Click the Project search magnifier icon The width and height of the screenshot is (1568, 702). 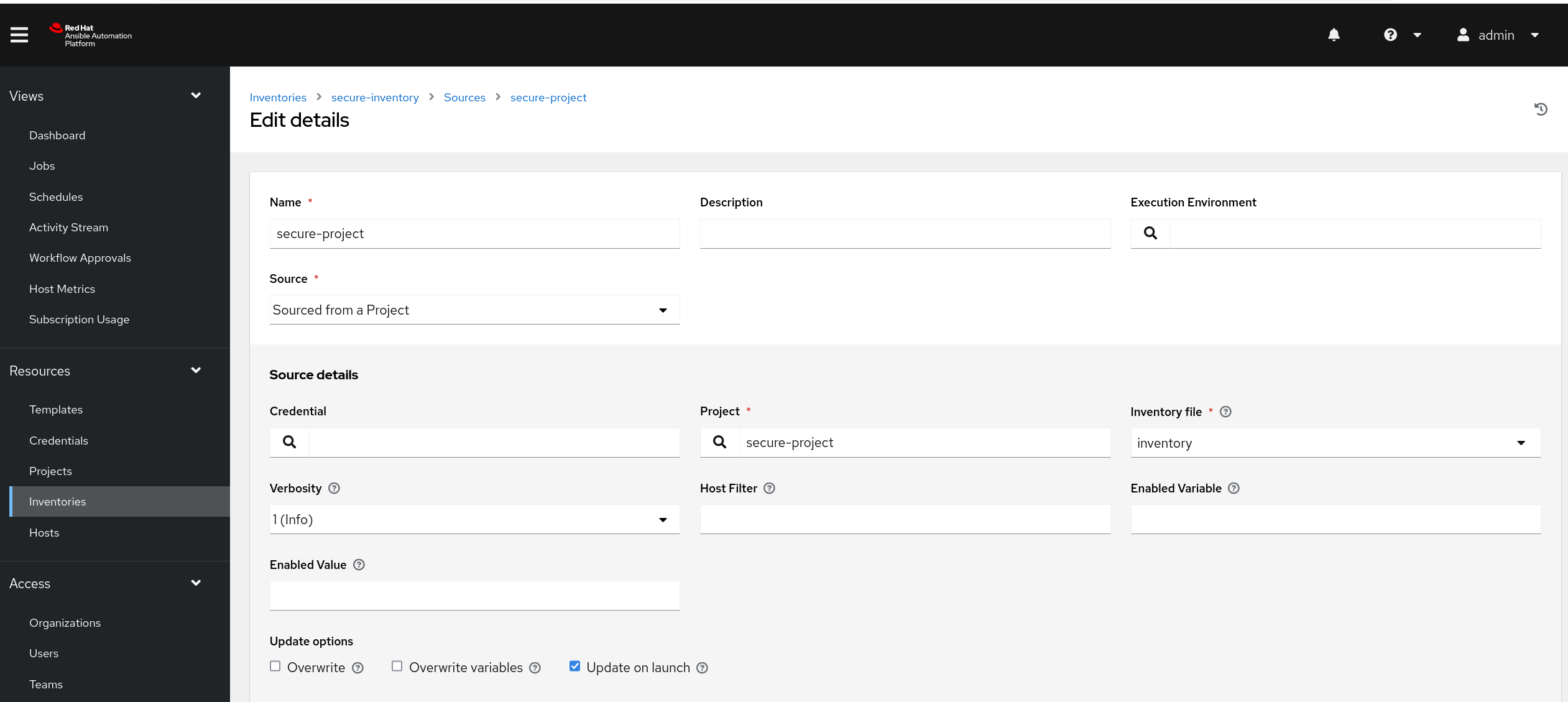pyautogui.click(x=719, y=442)
